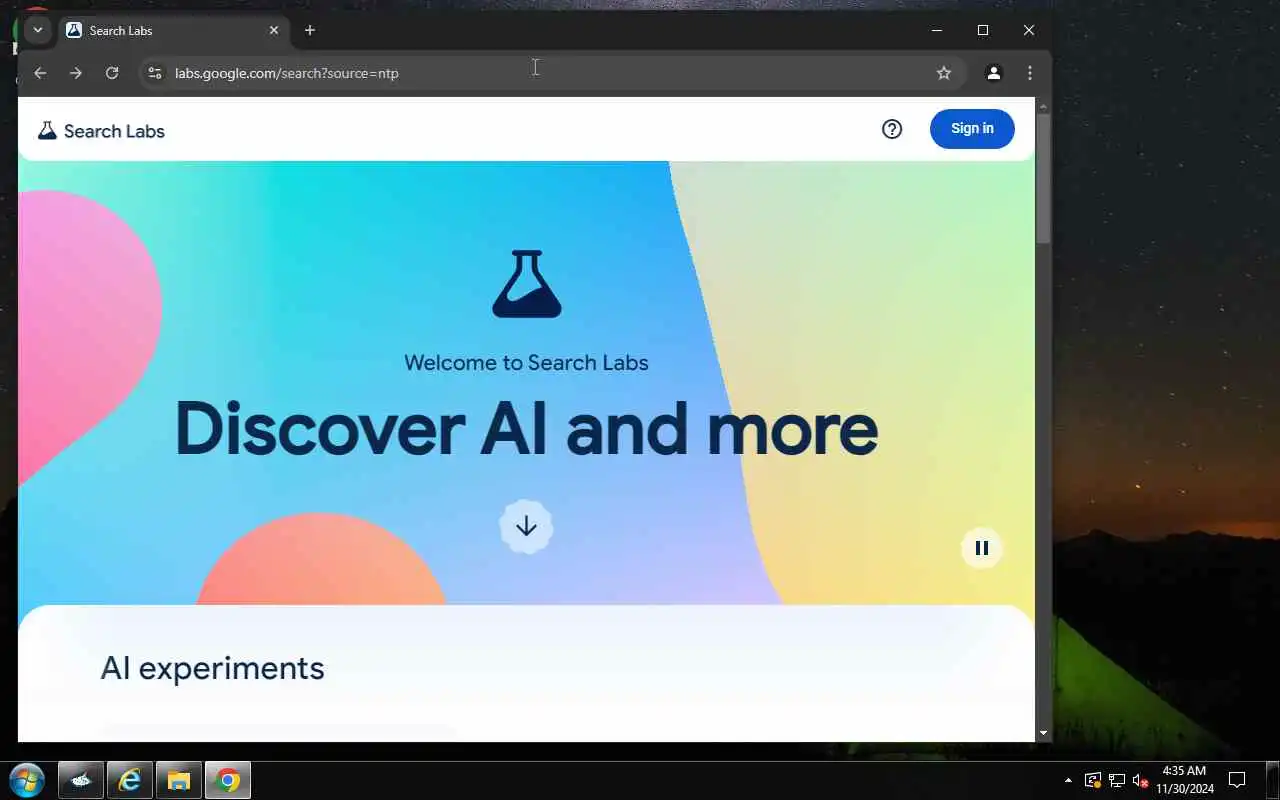Open the Chrome profile menu
Screen dimensions: 1280x800
[x=994, y=73]
